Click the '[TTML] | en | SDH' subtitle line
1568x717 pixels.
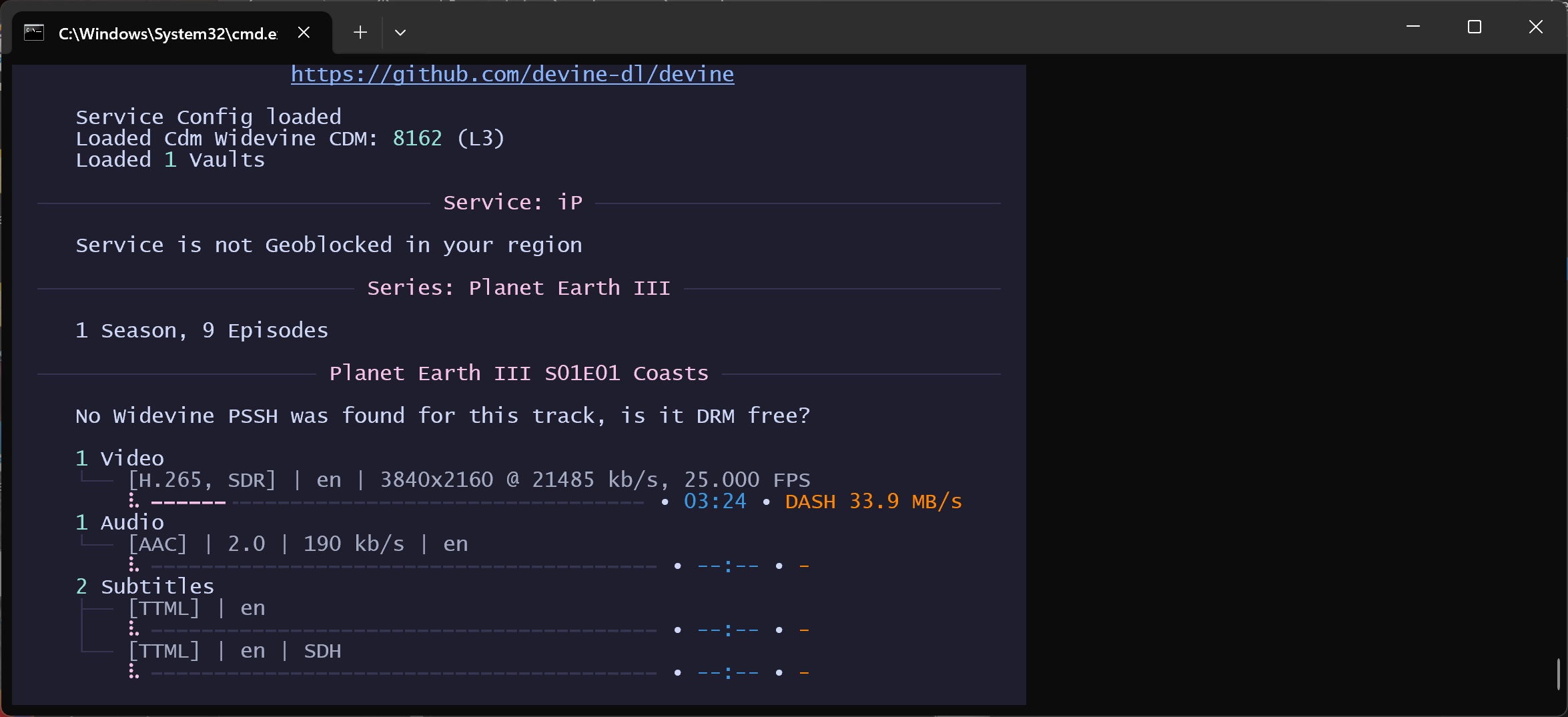[x=235, y=650]
